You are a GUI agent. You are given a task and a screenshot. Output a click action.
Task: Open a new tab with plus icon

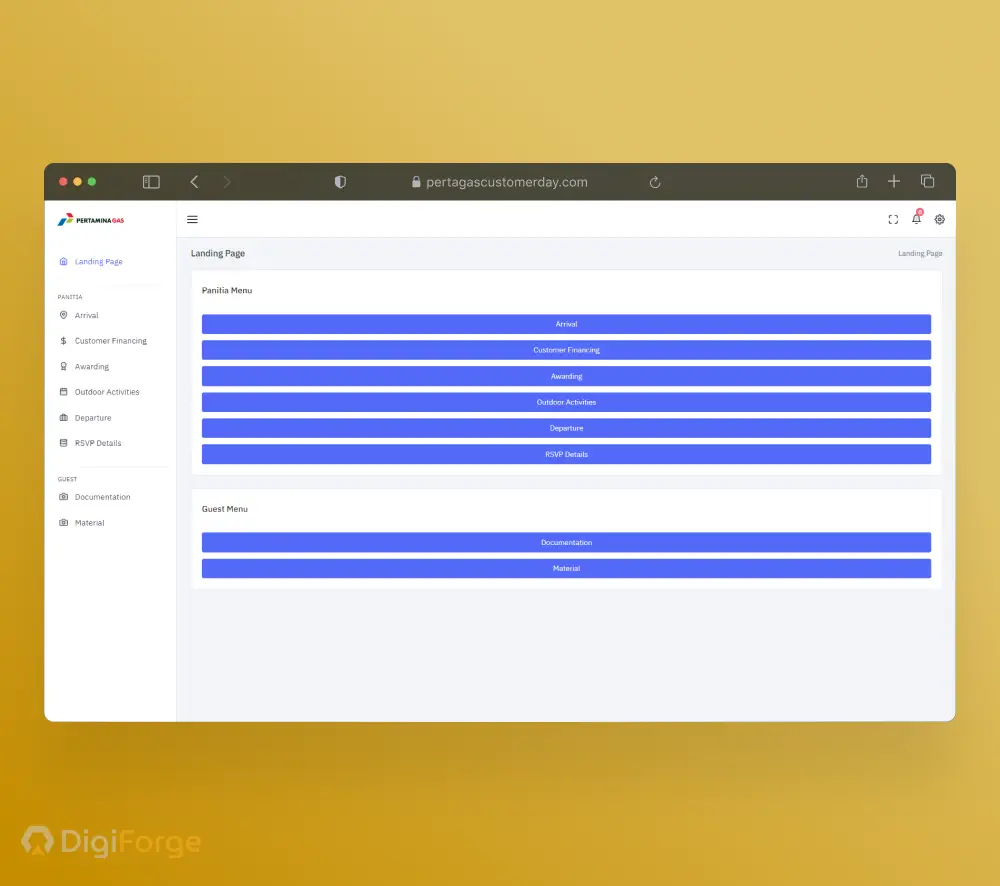[894, 182]
